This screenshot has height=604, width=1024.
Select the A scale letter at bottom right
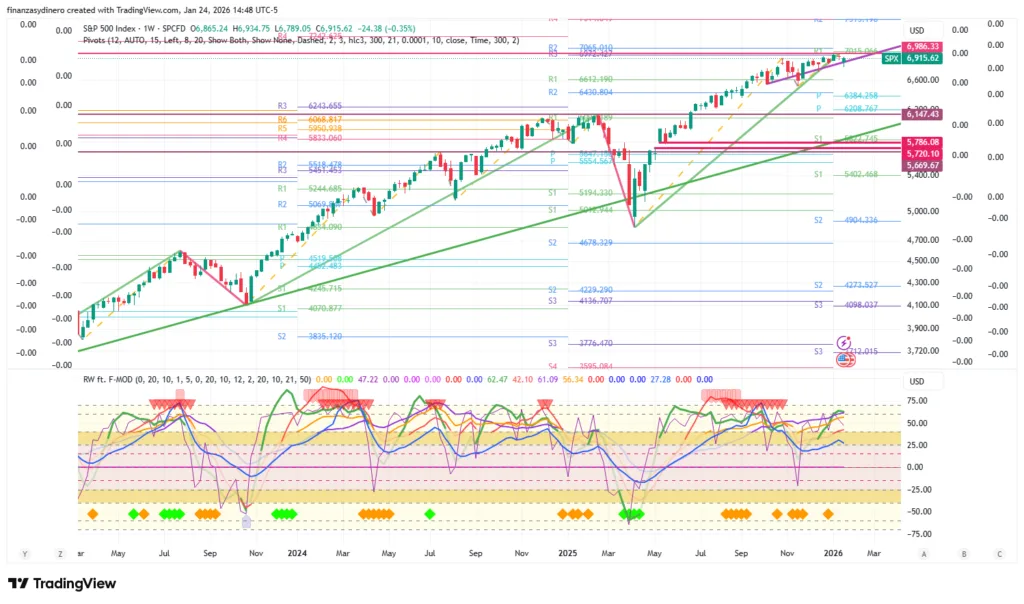point(924,552)
